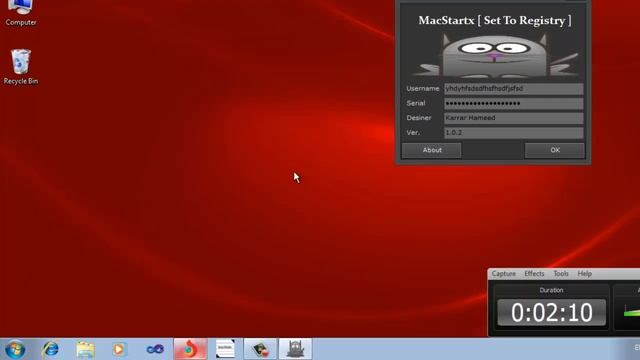Click the cat mascot image in MacStartx
This screenshot has height=360, width=640.
pyautogui.click(x=495, y=55)
